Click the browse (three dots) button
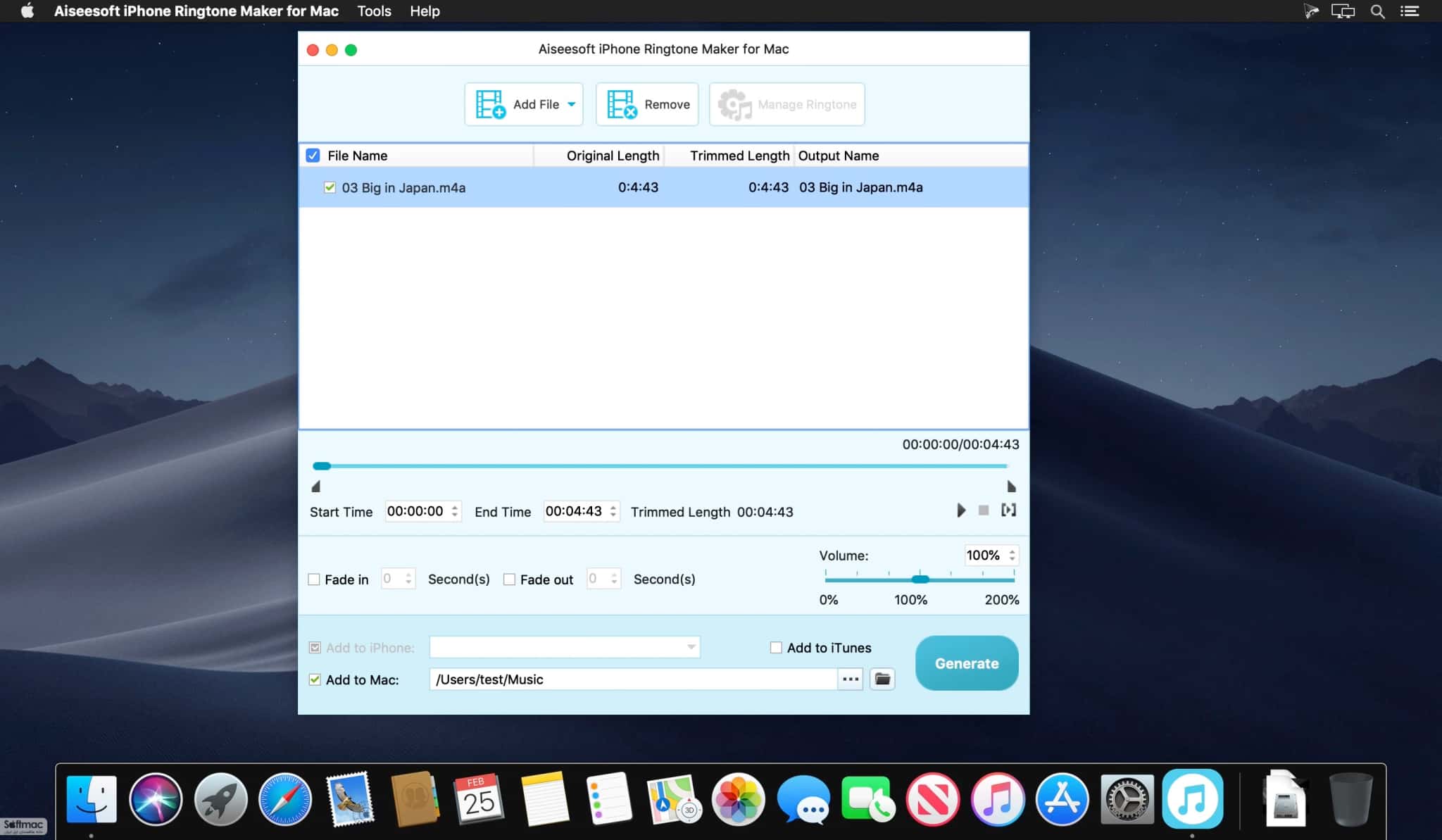1442x840 pixels. click(851, 679)
